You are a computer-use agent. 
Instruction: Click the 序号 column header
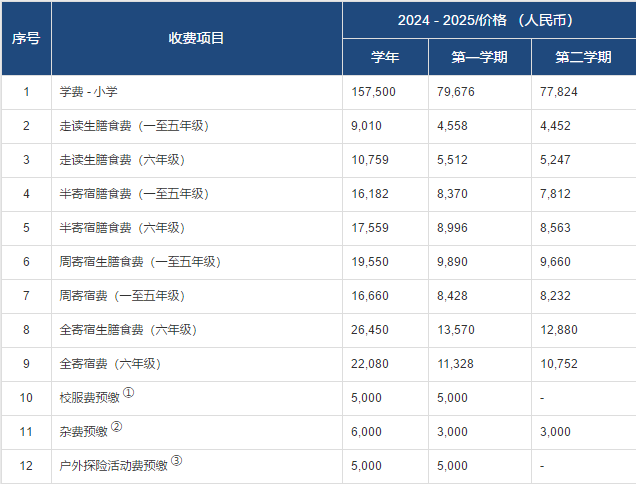click(x=26, y=38)
